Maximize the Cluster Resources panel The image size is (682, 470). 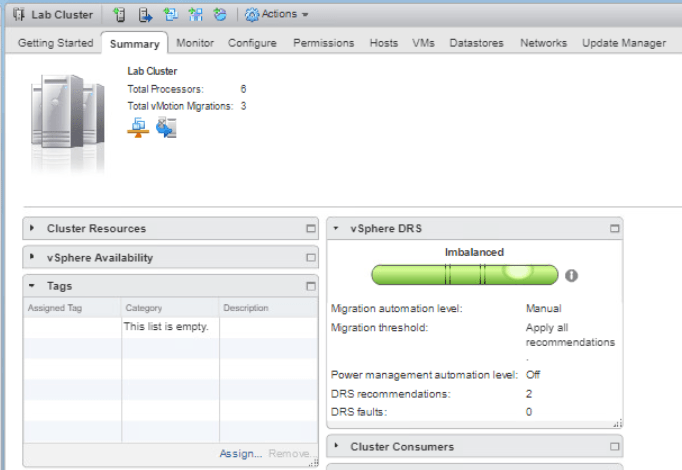[x=310, y=229]
